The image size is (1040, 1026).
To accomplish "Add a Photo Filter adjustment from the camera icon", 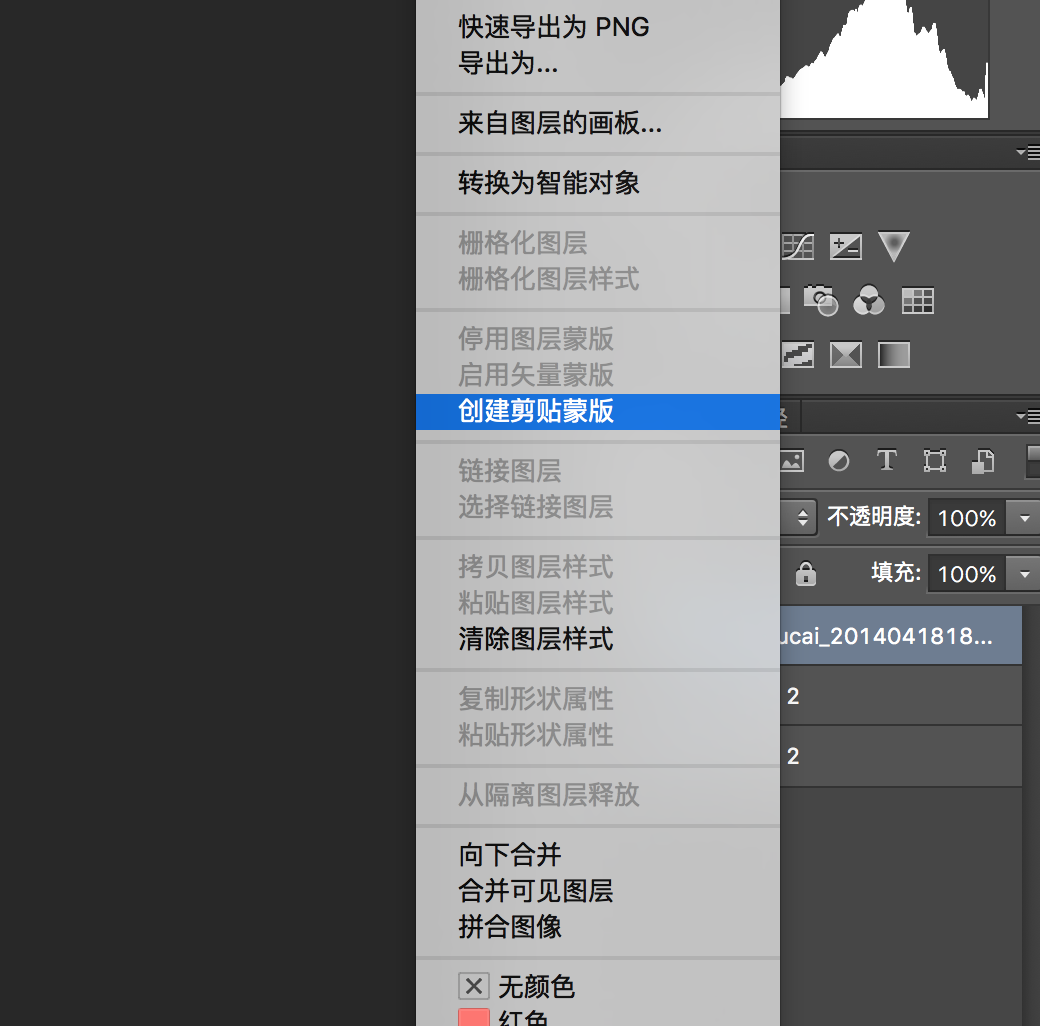I will click(821, 300).
